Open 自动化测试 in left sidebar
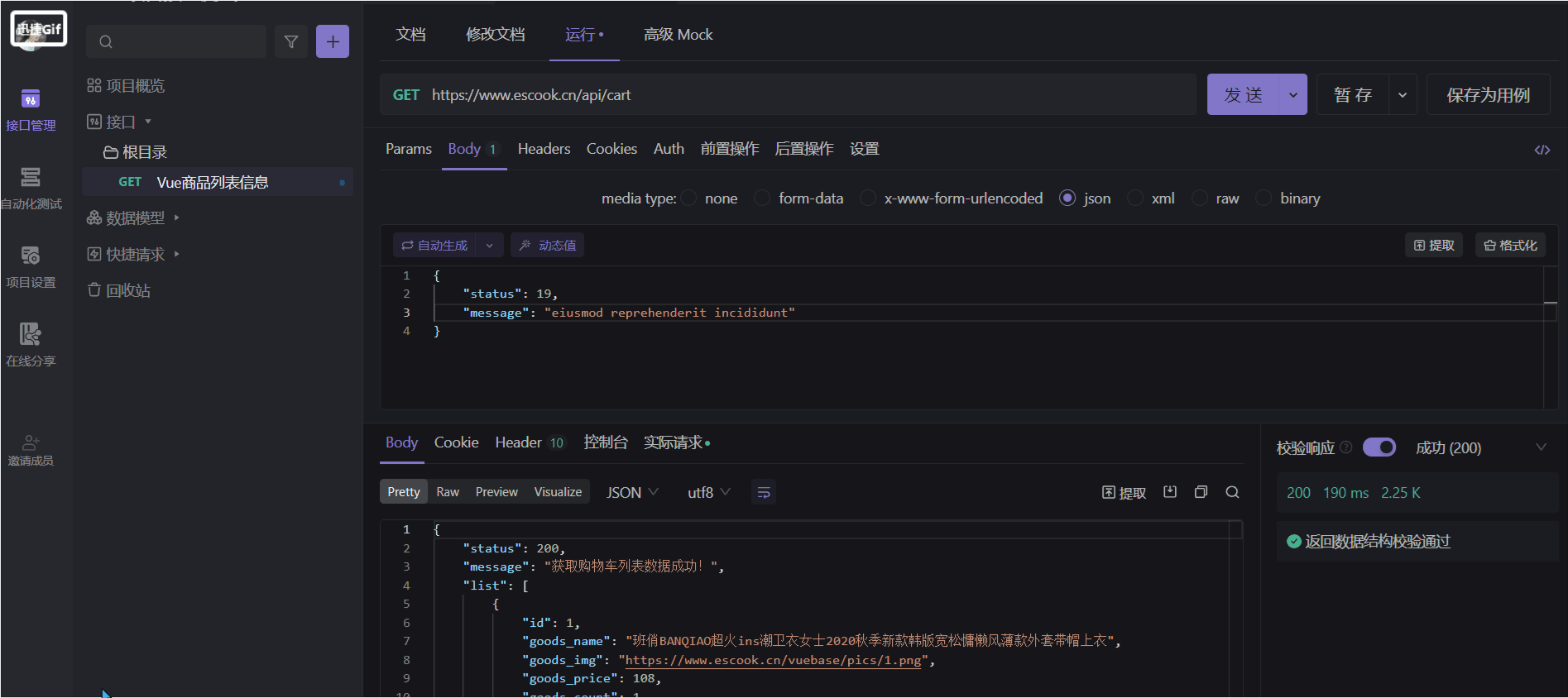Image resolution: width=1568 pixels, height=698 pixels. pos(31,188)
